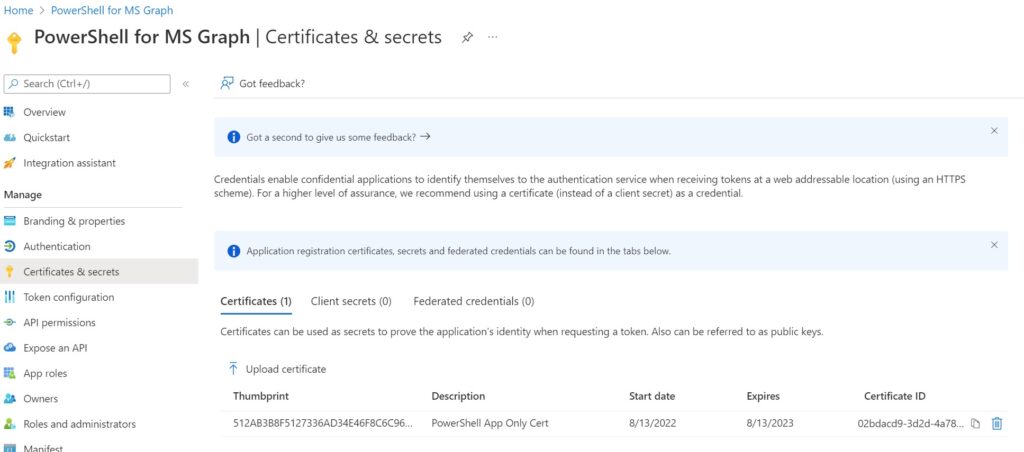The image size is (1024, 452).
Task: Click the Expose an API cloud icon
Action: (9, 348)
